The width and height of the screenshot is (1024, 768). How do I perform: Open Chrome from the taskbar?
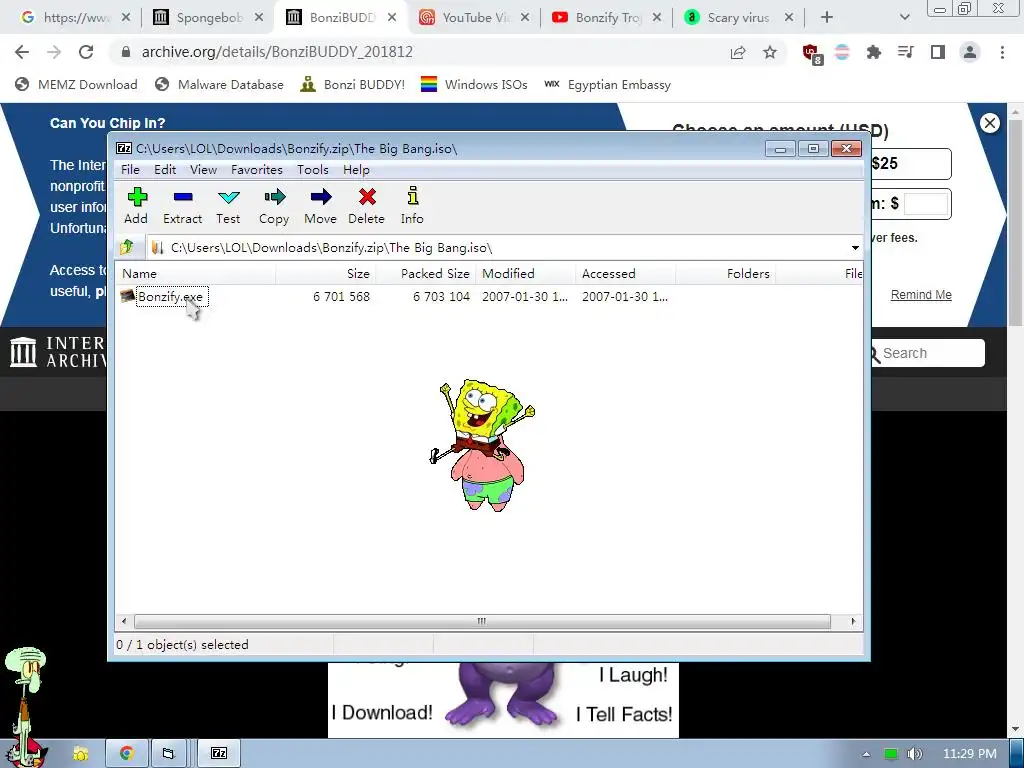point(127,754)
